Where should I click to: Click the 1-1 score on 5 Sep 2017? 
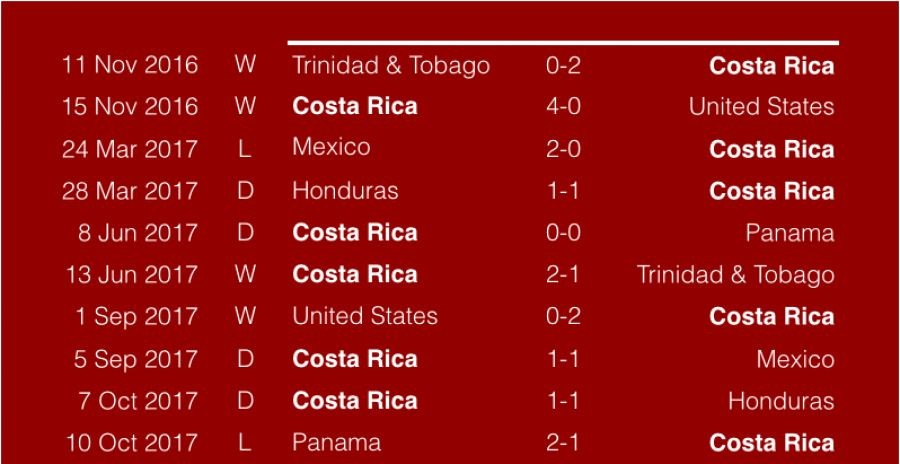click(x=563, y=359)
